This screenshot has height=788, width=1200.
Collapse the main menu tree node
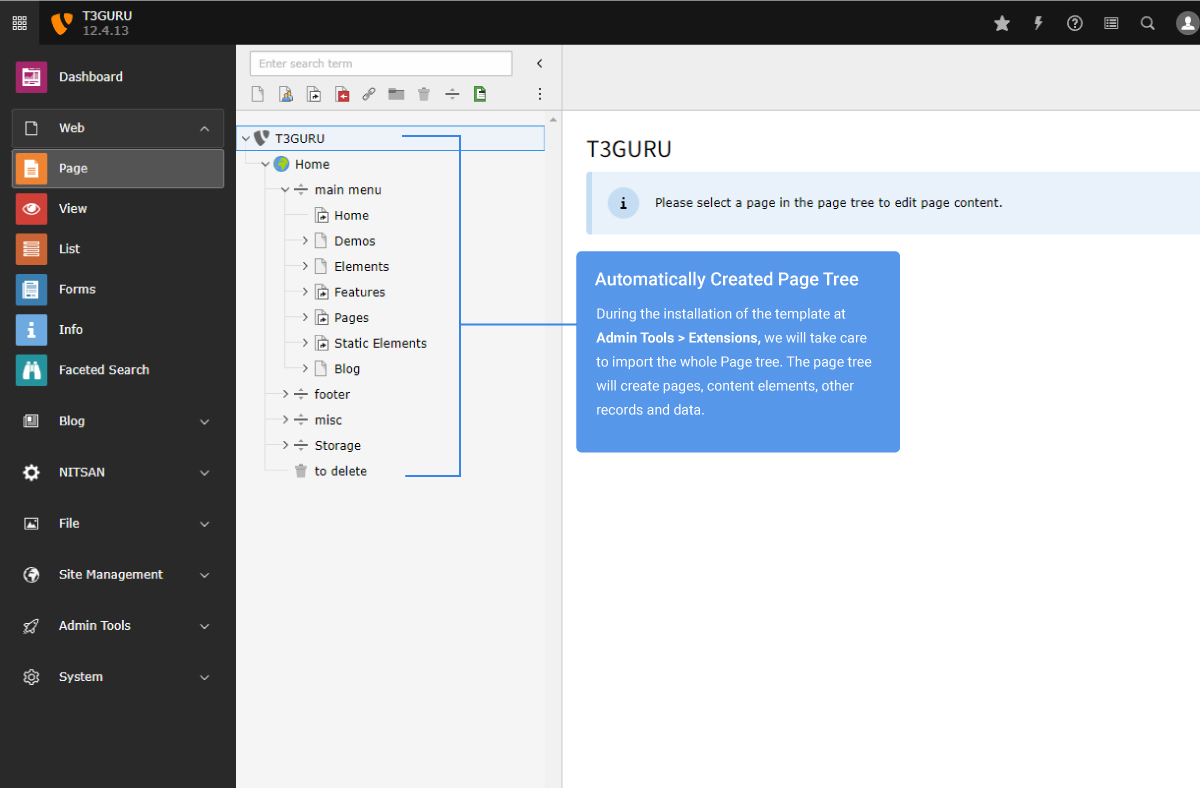[285, 189]
